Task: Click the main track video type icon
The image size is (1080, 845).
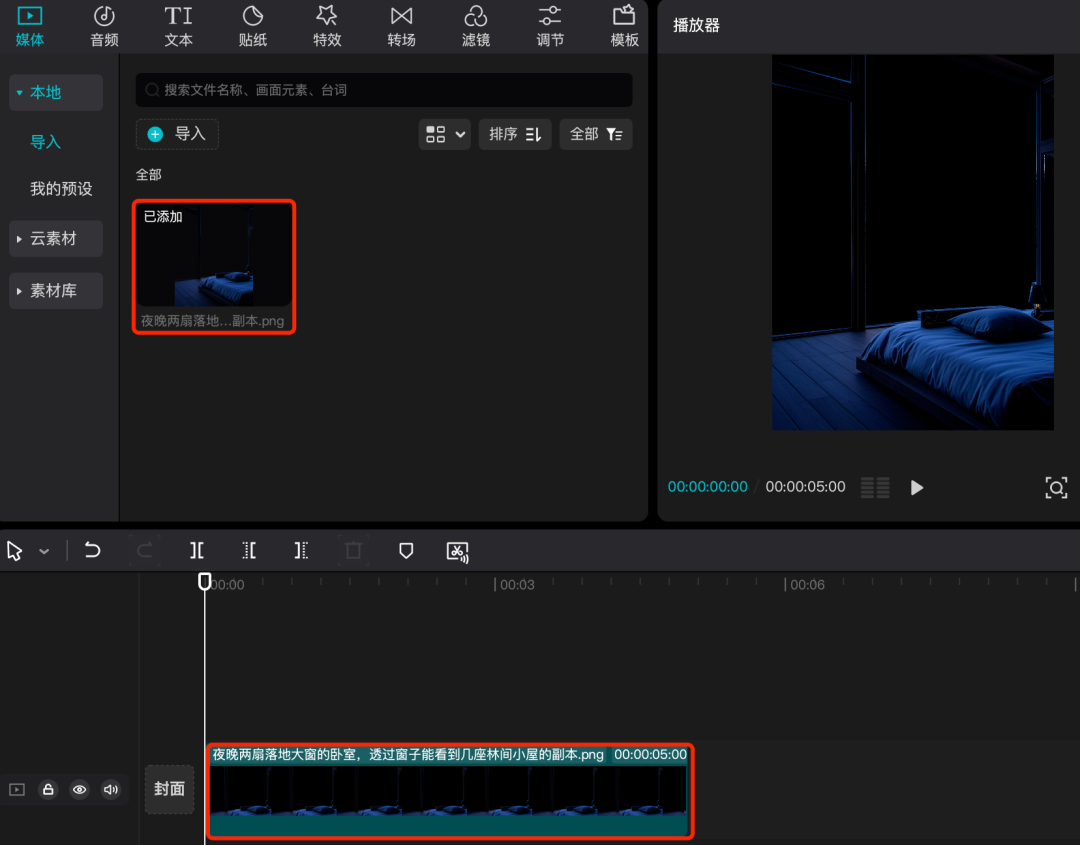Action: pyautogui.click(x=17, y=789)
